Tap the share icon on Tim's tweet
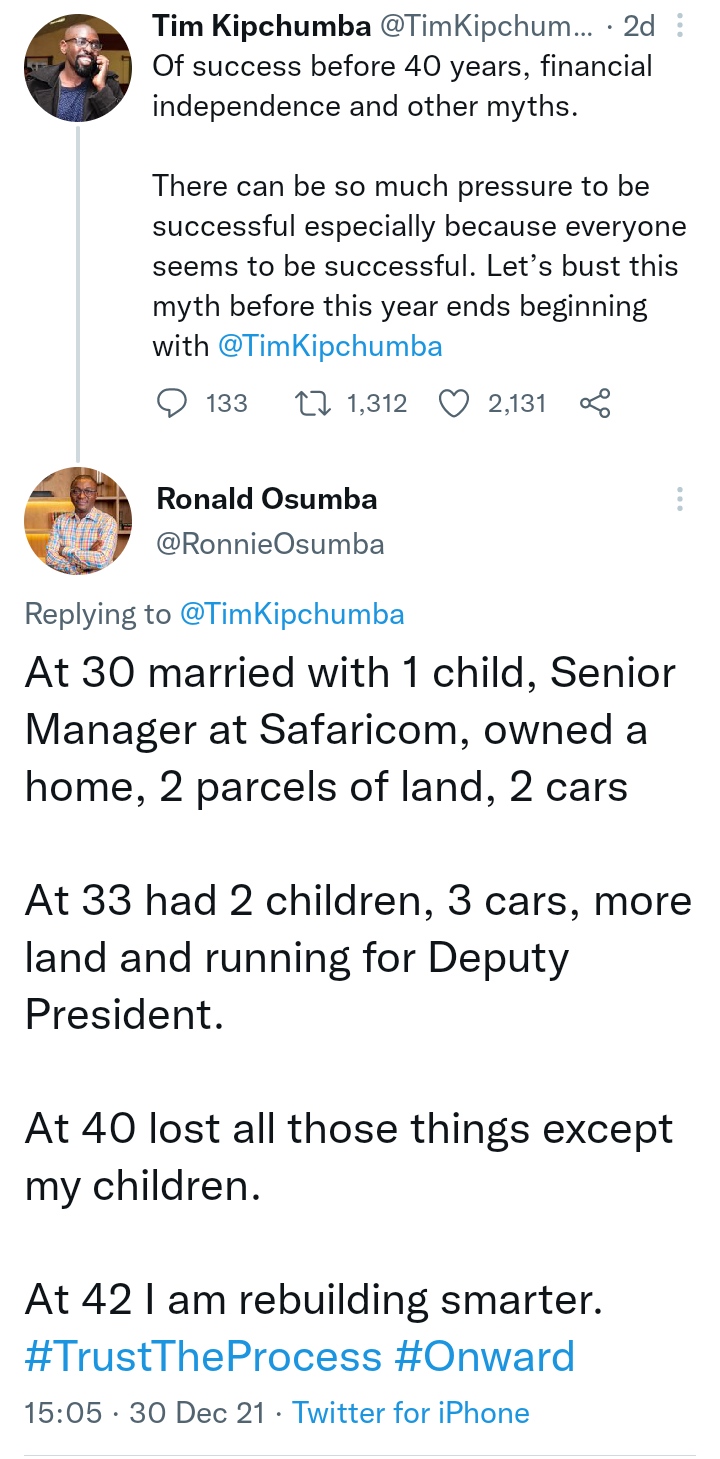Viewport: 720px width, 1459px height. point(595,403)
